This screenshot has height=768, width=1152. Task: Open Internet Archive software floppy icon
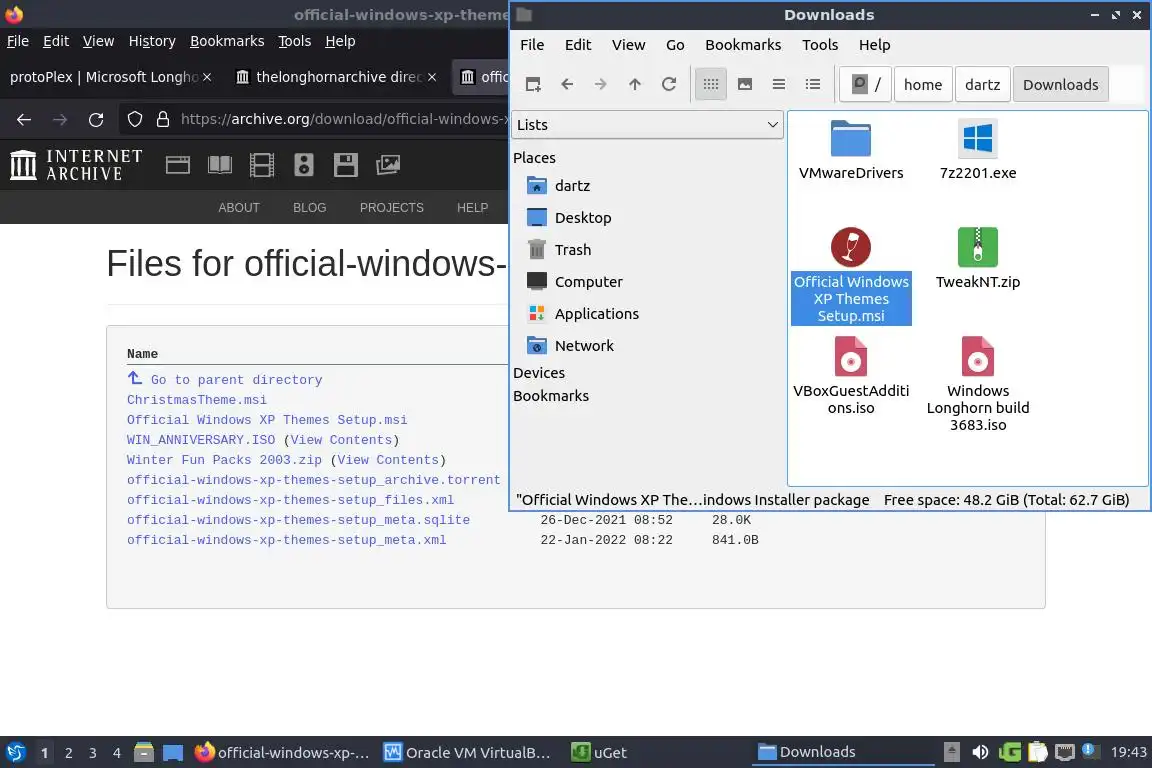[x=345, y=165]
